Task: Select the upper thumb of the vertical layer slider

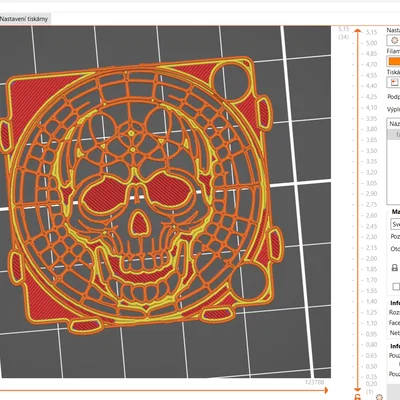Action: (x=358, y=31)
